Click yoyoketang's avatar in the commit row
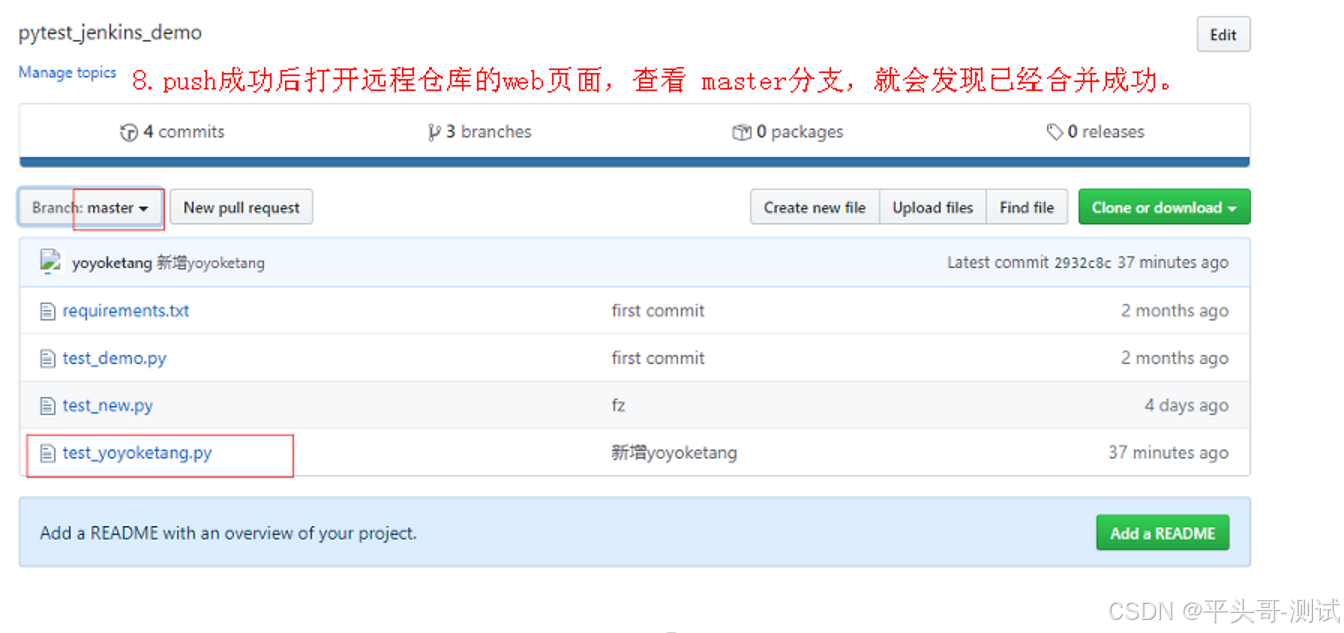Screen dimensions: 1344x633 coord(51,261)
